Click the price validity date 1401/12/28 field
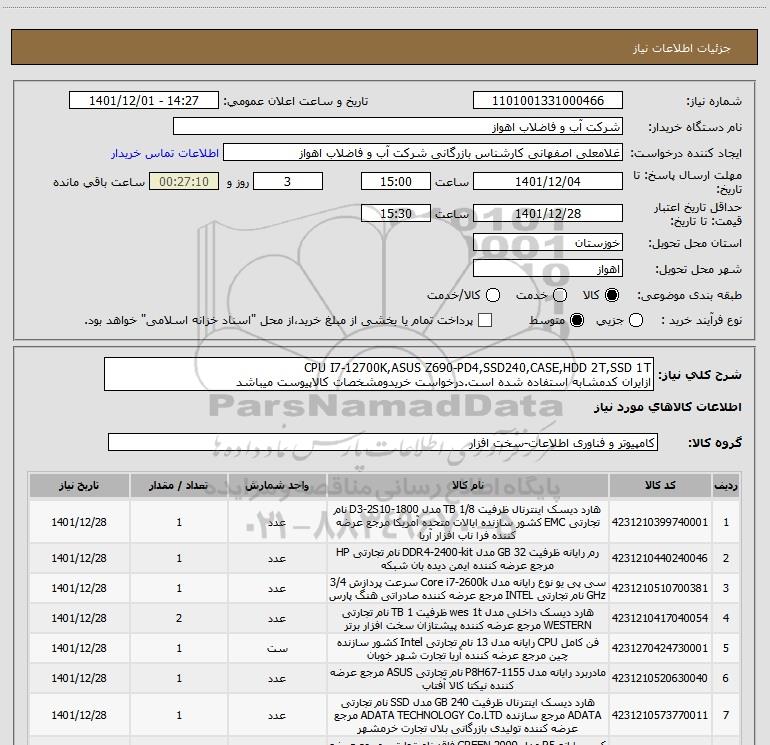This screenshot has height=745, width=770. [x=548, y=214]
